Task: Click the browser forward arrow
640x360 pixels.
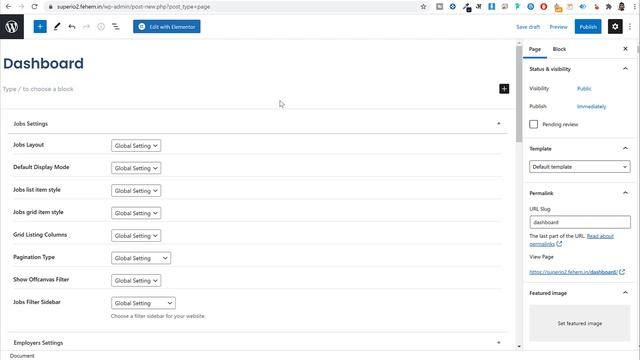Action: coord(21,7)
